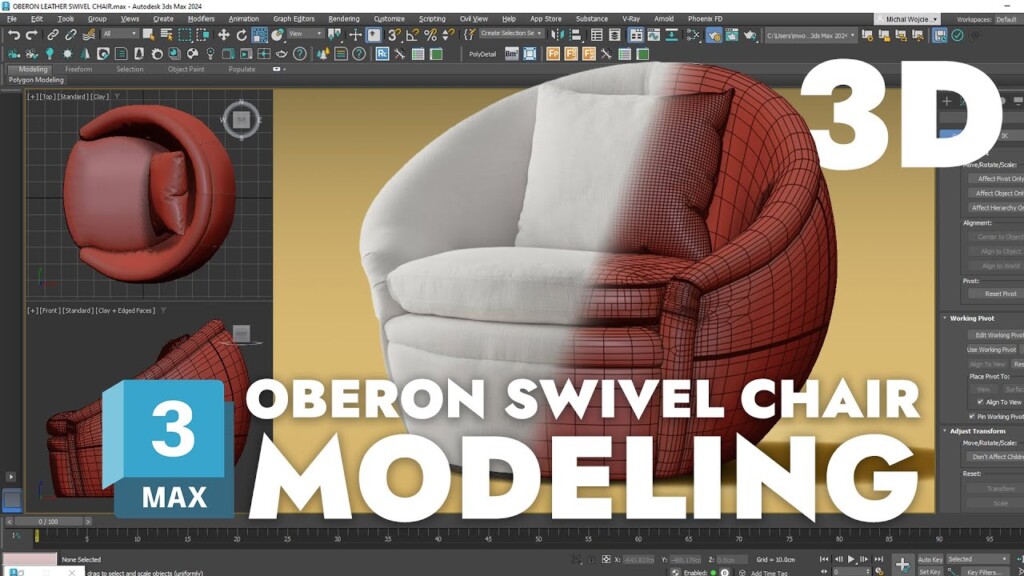Click the Select and Manipulate icon
Viewport: 1024px width, 576px height.
(x=356, y=35)
